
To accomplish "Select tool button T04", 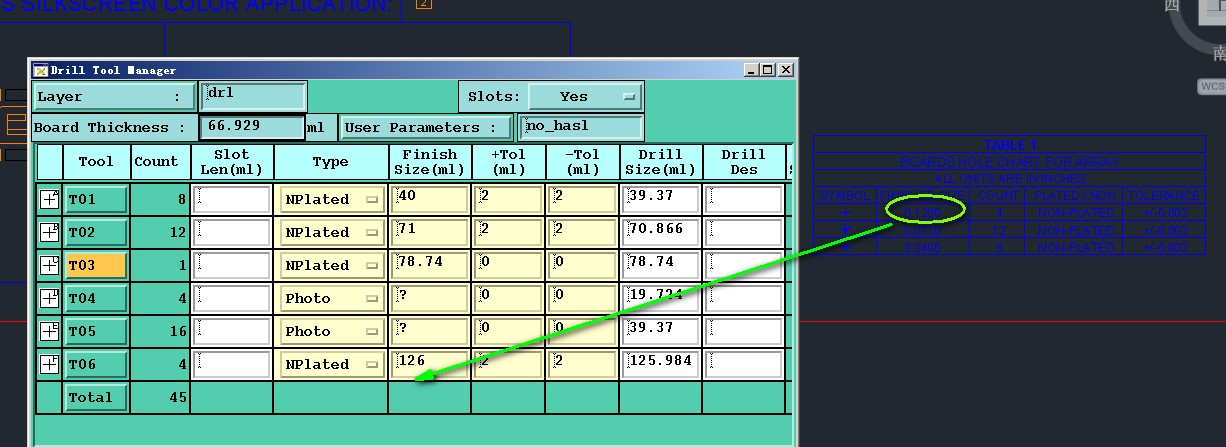I will 96,298.
